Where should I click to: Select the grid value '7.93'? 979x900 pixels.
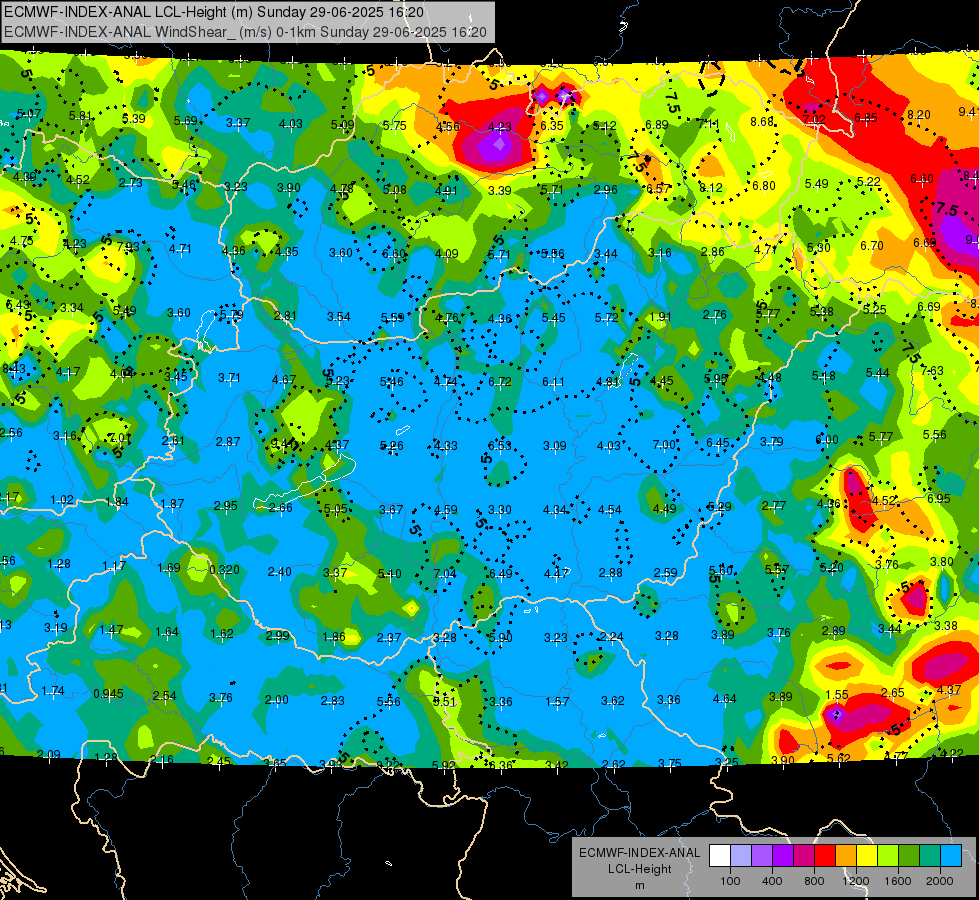[x=128, y=247]
